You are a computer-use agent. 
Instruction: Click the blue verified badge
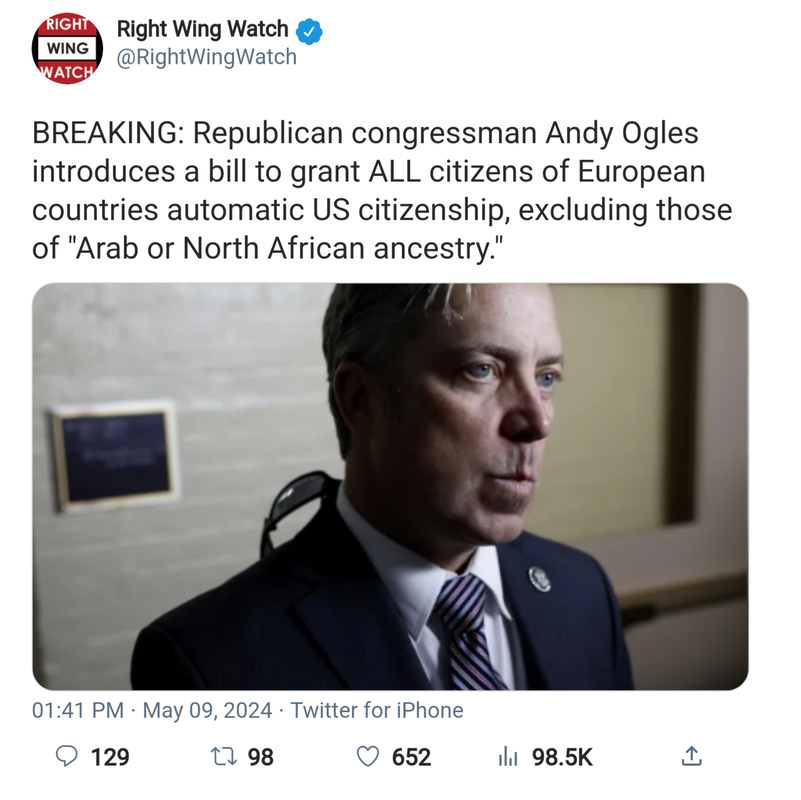[x=309, y=31]
